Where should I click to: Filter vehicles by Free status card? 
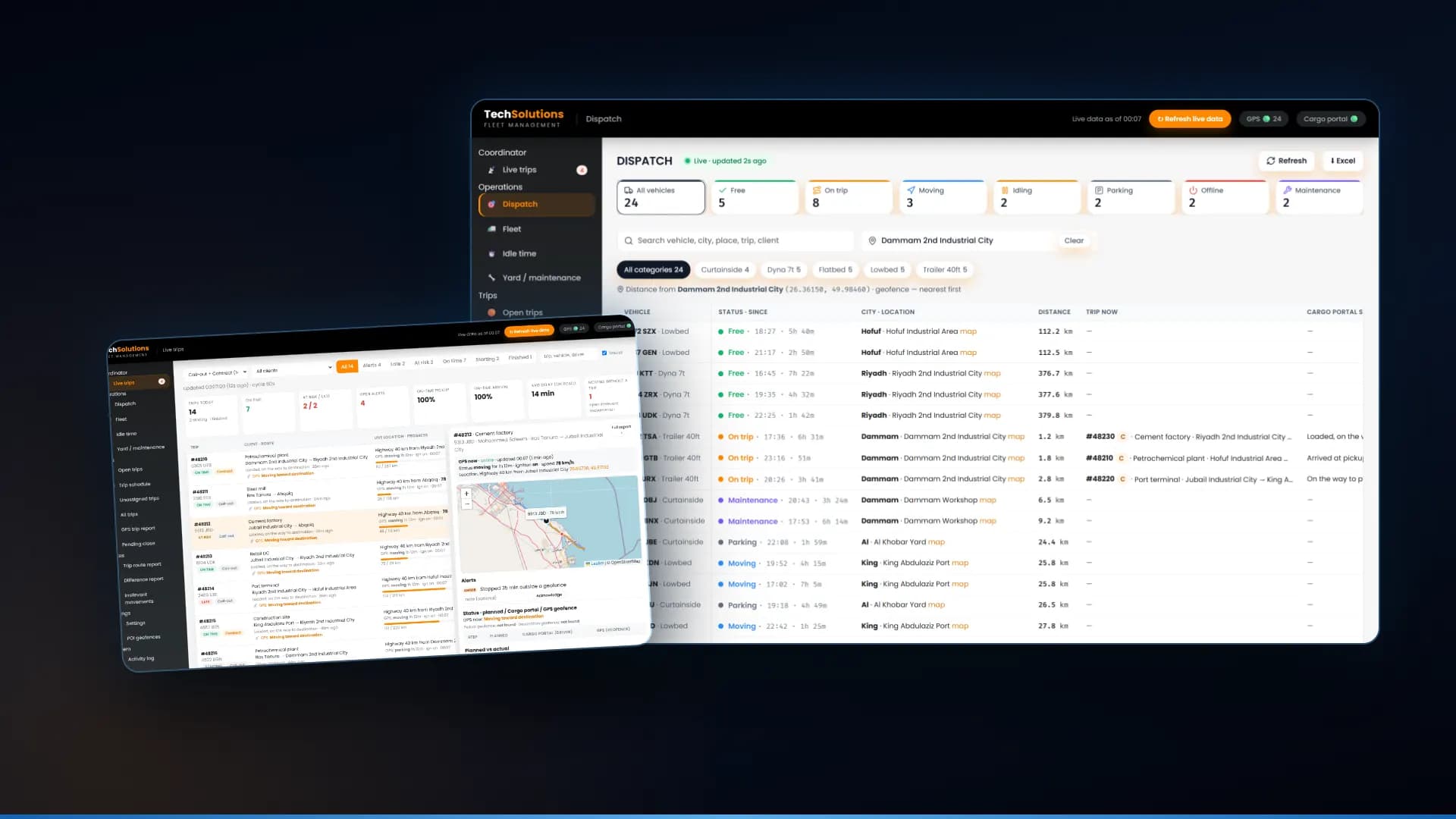pyautogui.click(x=755, y=196)
